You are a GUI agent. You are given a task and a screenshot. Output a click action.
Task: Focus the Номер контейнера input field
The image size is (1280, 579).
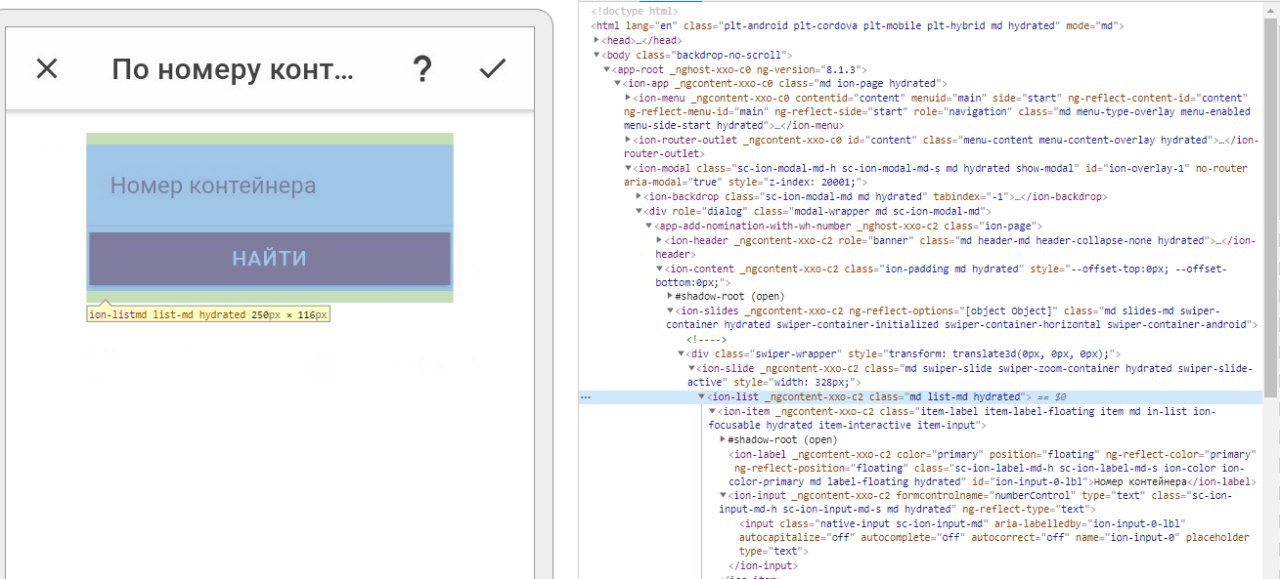coord(270,186)
